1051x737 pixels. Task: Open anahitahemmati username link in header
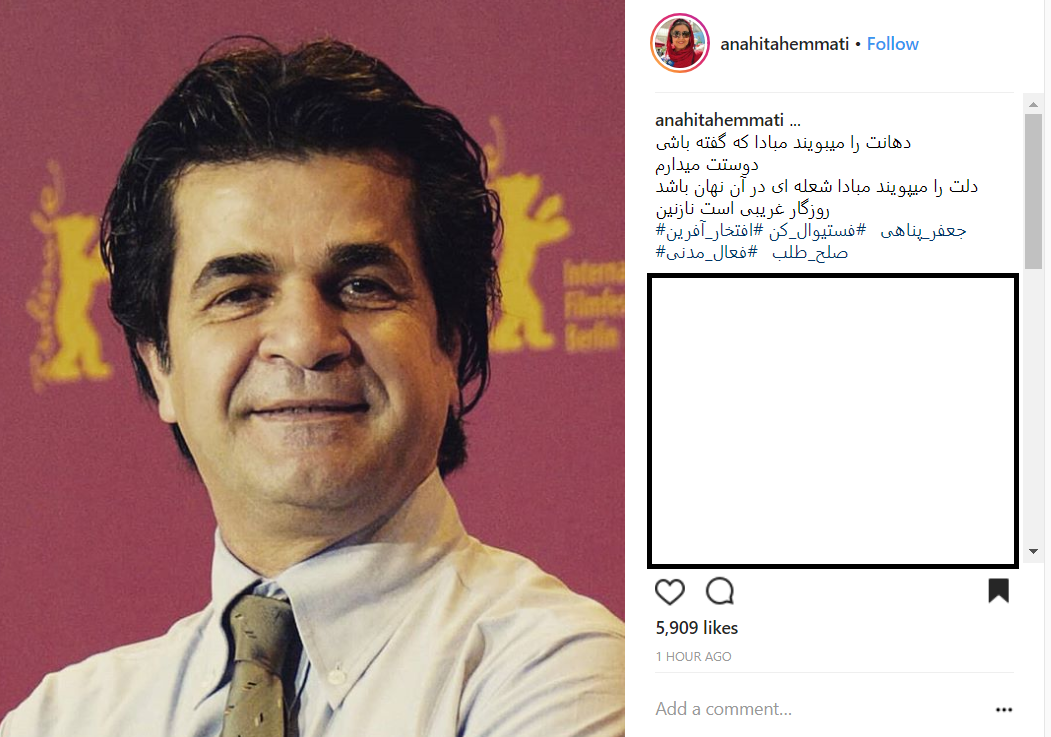pyautogui.click(x=784, y=44)
